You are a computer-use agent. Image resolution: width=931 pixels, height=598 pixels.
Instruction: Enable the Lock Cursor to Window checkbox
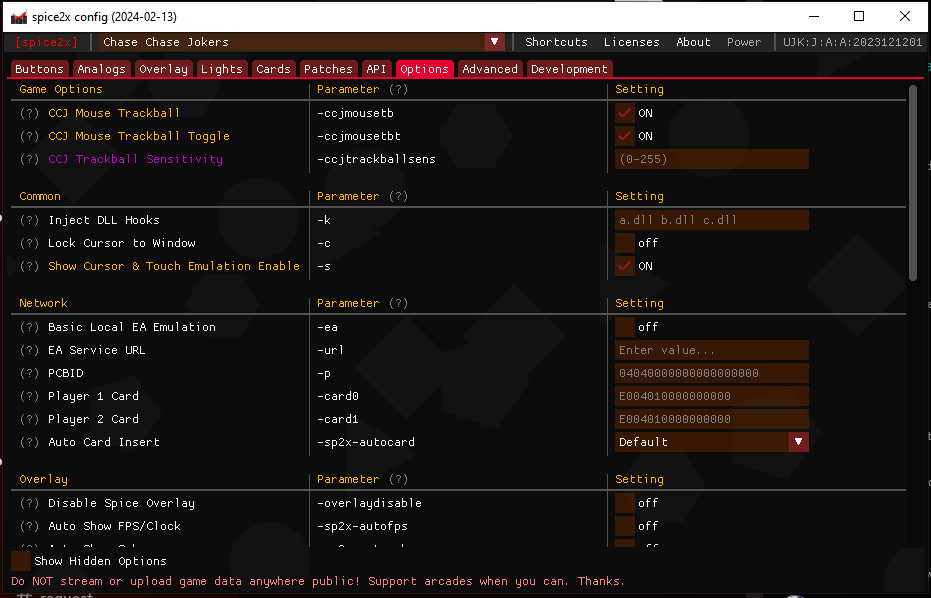pos(625,243)
